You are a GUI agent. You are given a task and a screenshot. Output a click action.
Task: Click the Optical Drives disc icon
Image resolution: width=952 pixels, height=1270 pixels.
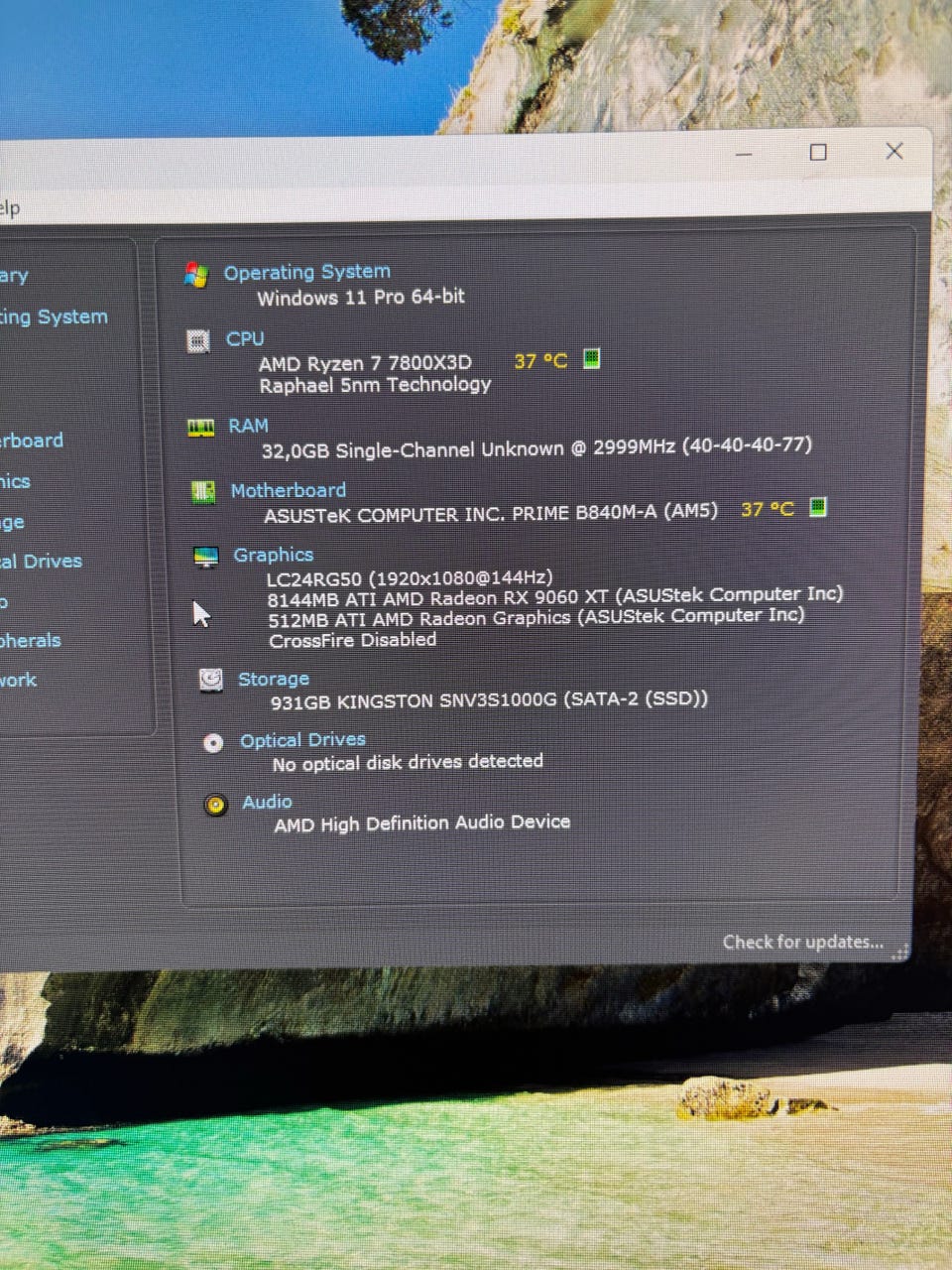pyautogui.click(x=213, y=742)
